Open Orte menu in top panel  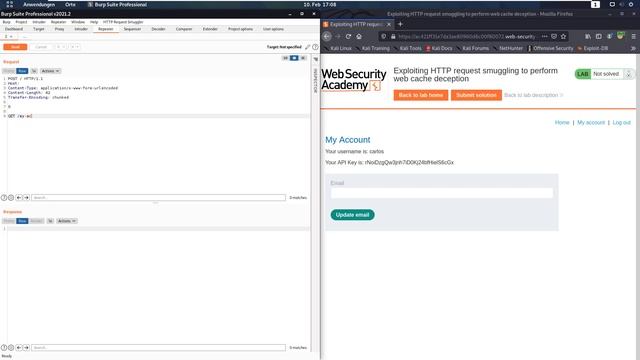coord(70,4)
